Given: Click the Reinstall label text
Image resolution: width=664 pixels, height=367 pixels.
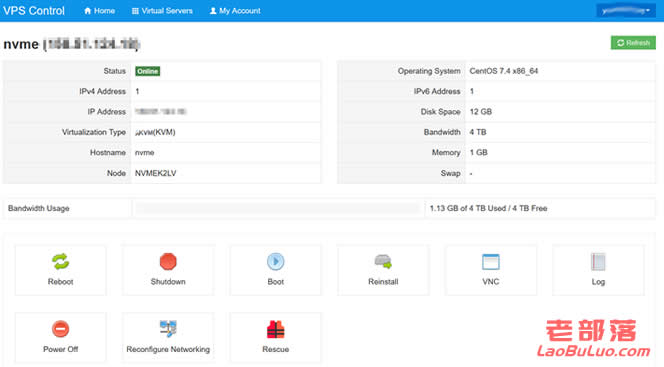Looking at the screenshot, I should click(x=383, y=281).
